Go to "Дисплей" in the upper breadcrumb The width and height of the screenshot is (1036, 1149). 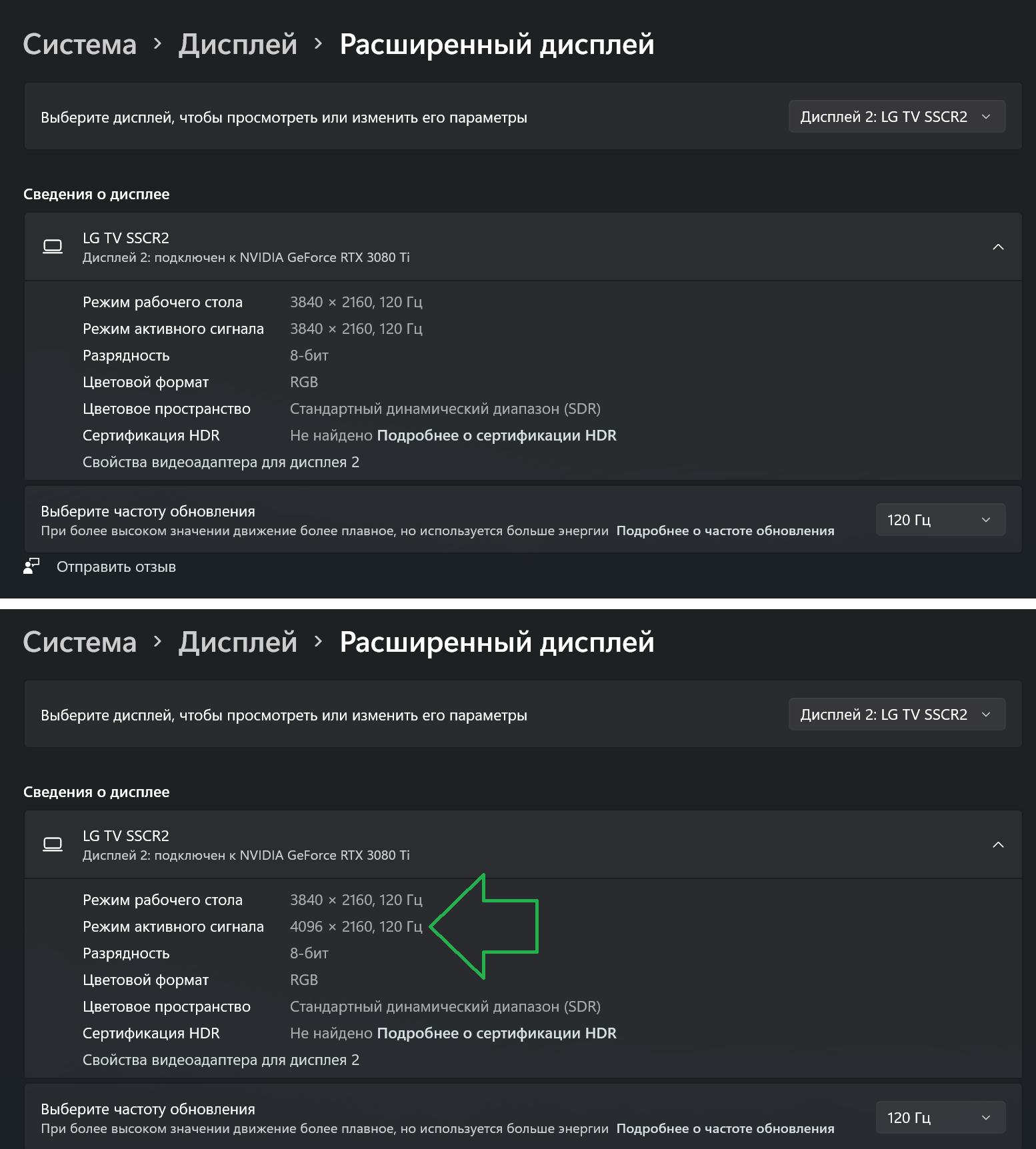coord(237,45)
